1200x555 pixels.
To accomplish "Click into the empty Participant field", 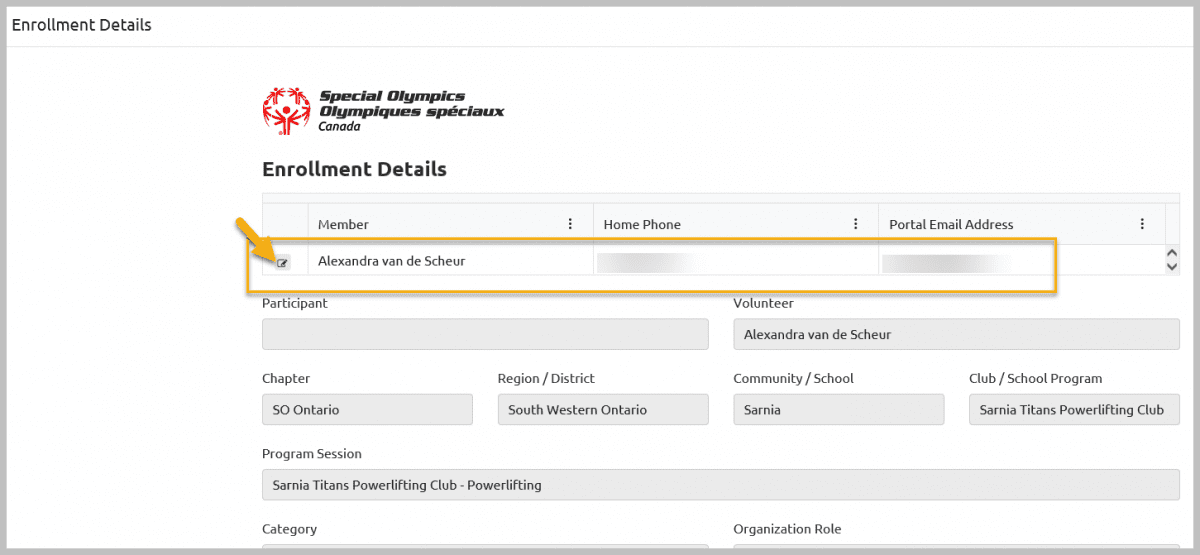I will [485, 334].
